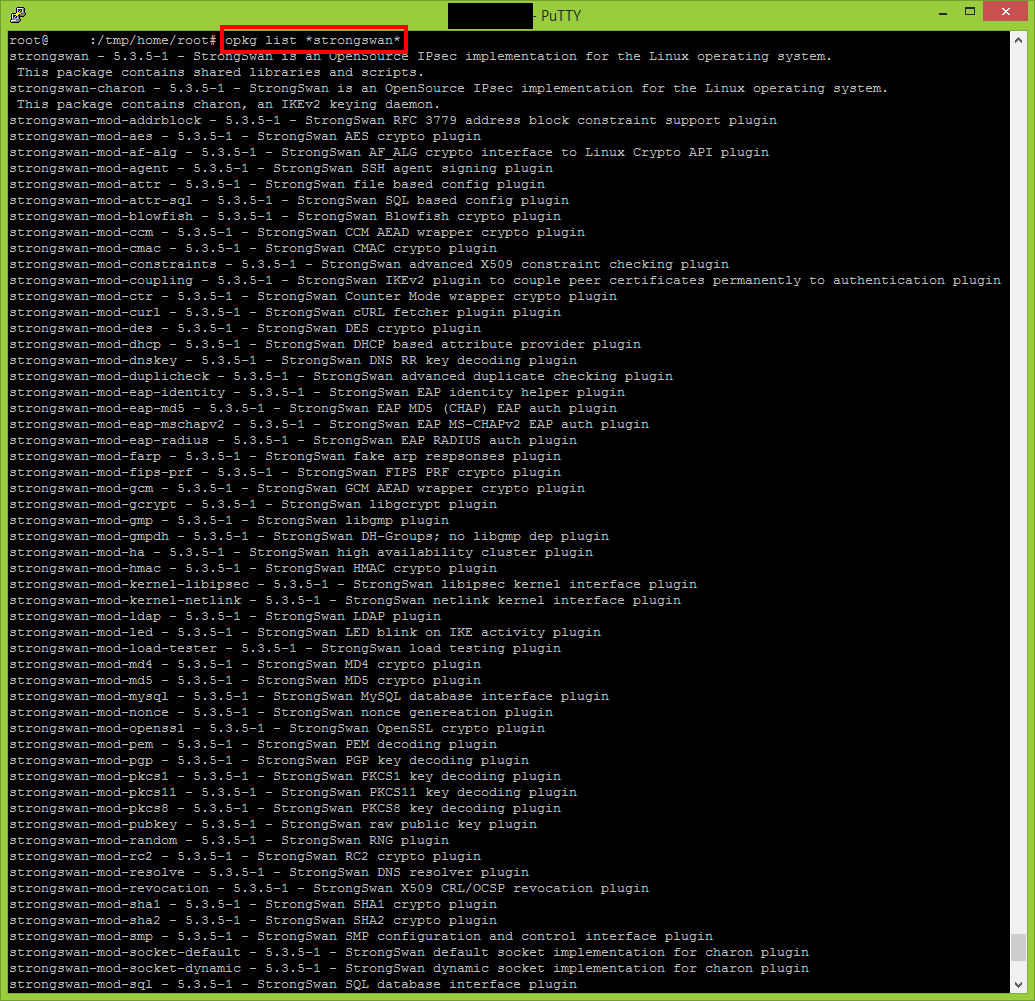This screenshot has width=1035, height=1001.
Task: Click the strongswan-mod-eap-md5 line
Action: [313, 408]
